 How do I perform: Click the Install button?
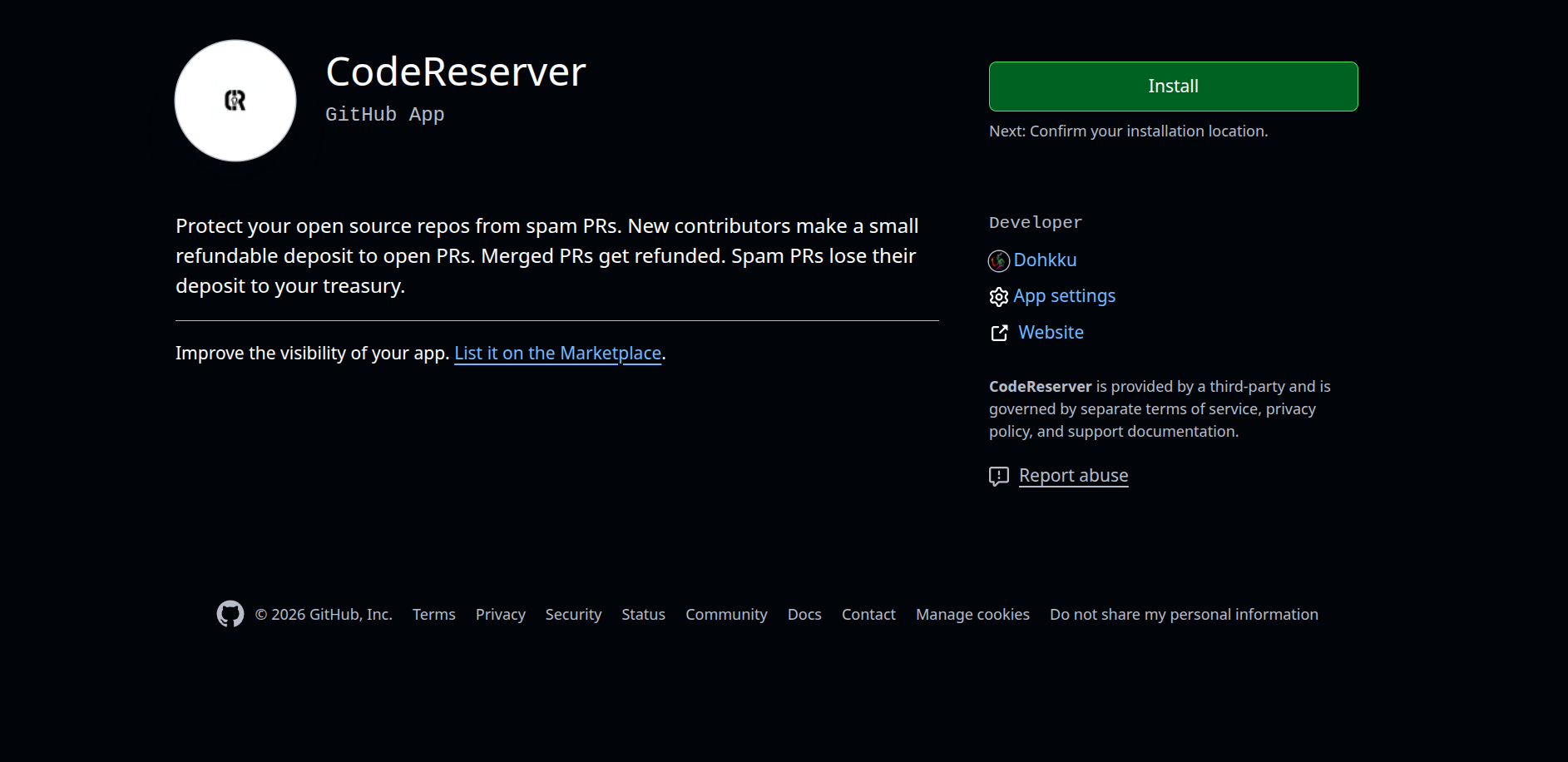[x=1172, y=86]
